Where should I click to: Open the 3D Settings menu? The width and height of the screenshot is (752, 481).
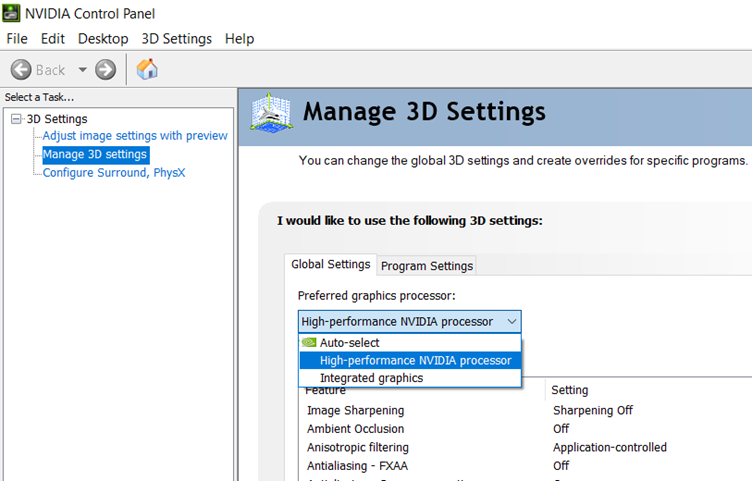[x=176, y=39]
